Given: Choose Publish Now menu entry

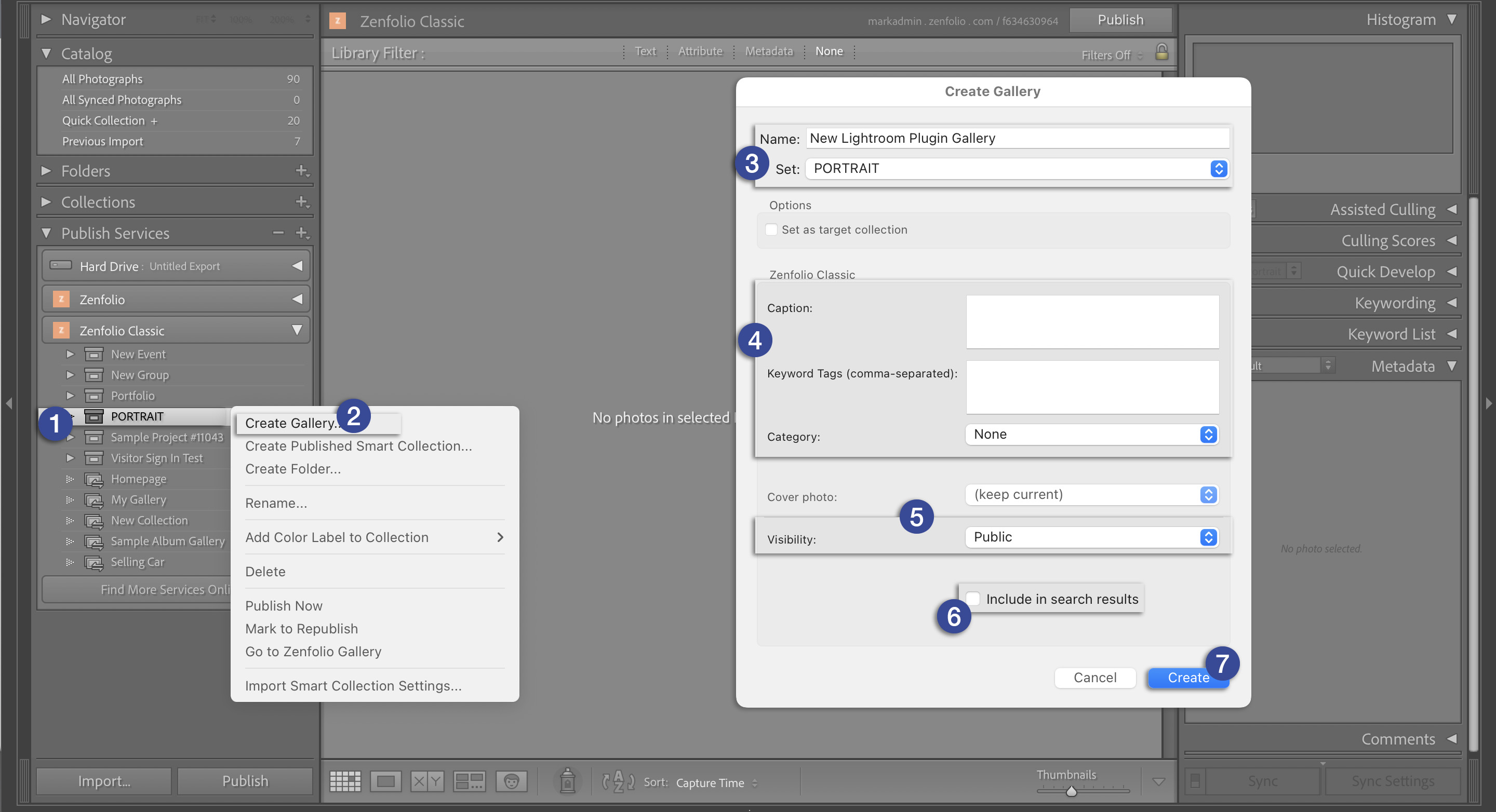Looking at the screenshot, I should pos(284,605).
